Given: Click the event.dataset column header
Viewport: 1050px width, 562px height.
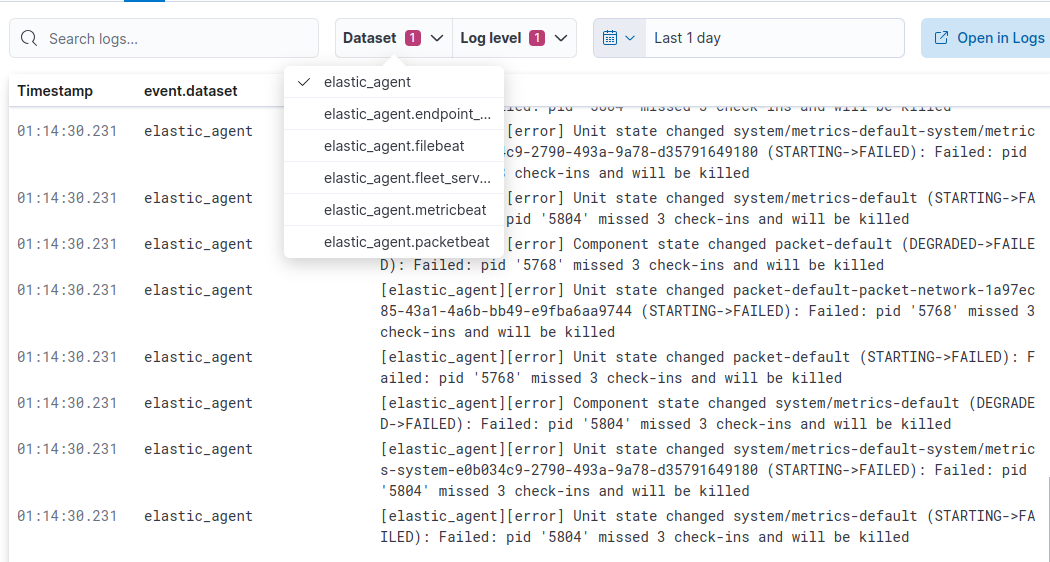Looking at the screenshot, I should coord(190,91).
